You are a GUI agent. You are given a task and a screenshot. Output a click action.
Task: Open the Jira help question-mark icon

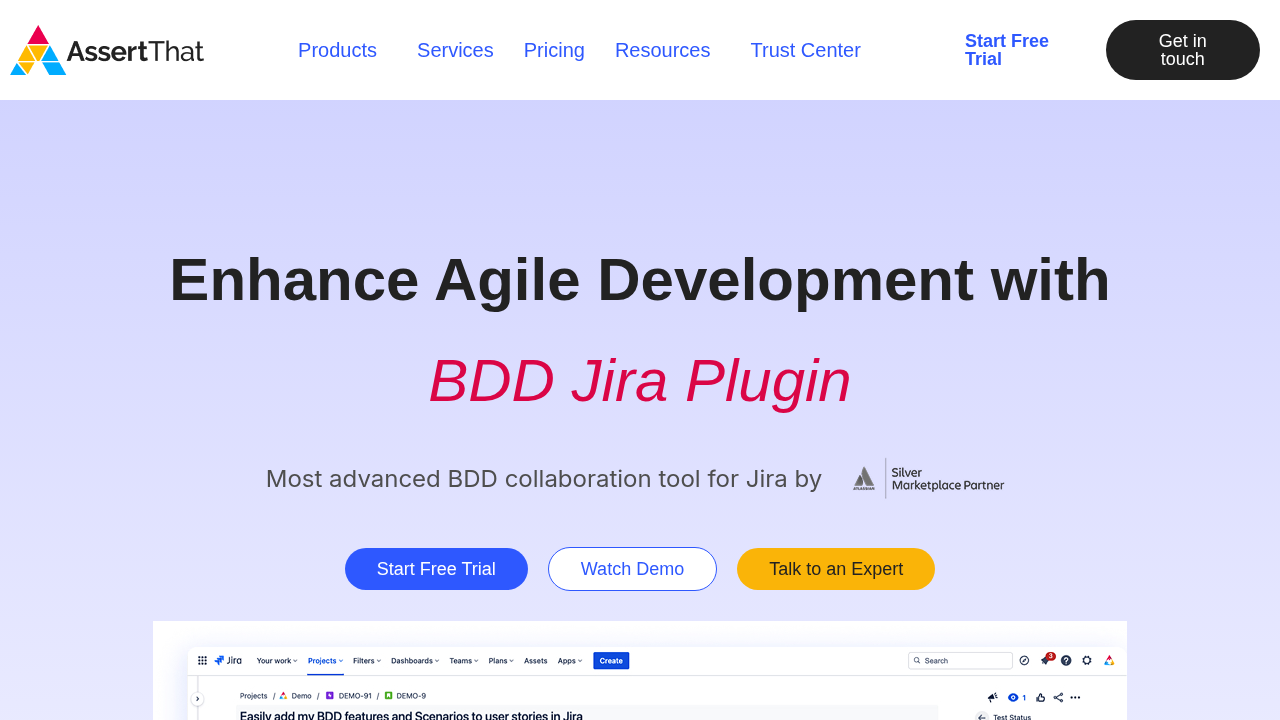point(1066,660)
